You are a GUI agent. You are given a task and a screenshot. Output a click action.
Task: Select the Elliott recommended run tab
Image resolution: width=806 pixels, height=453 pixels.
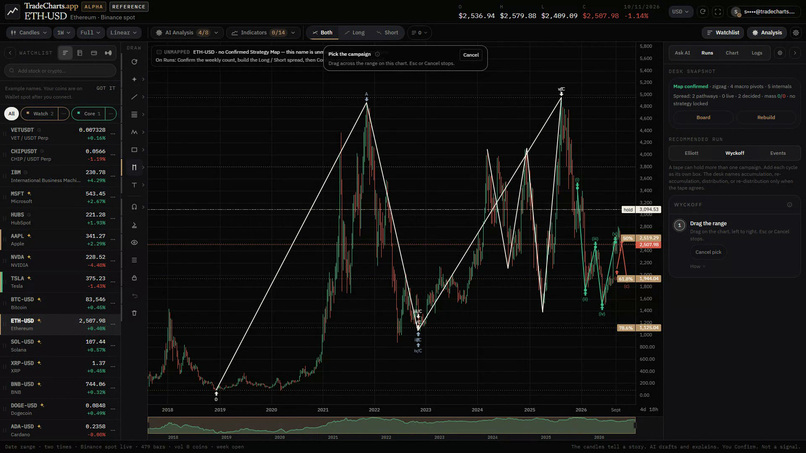tap(691, 153)
